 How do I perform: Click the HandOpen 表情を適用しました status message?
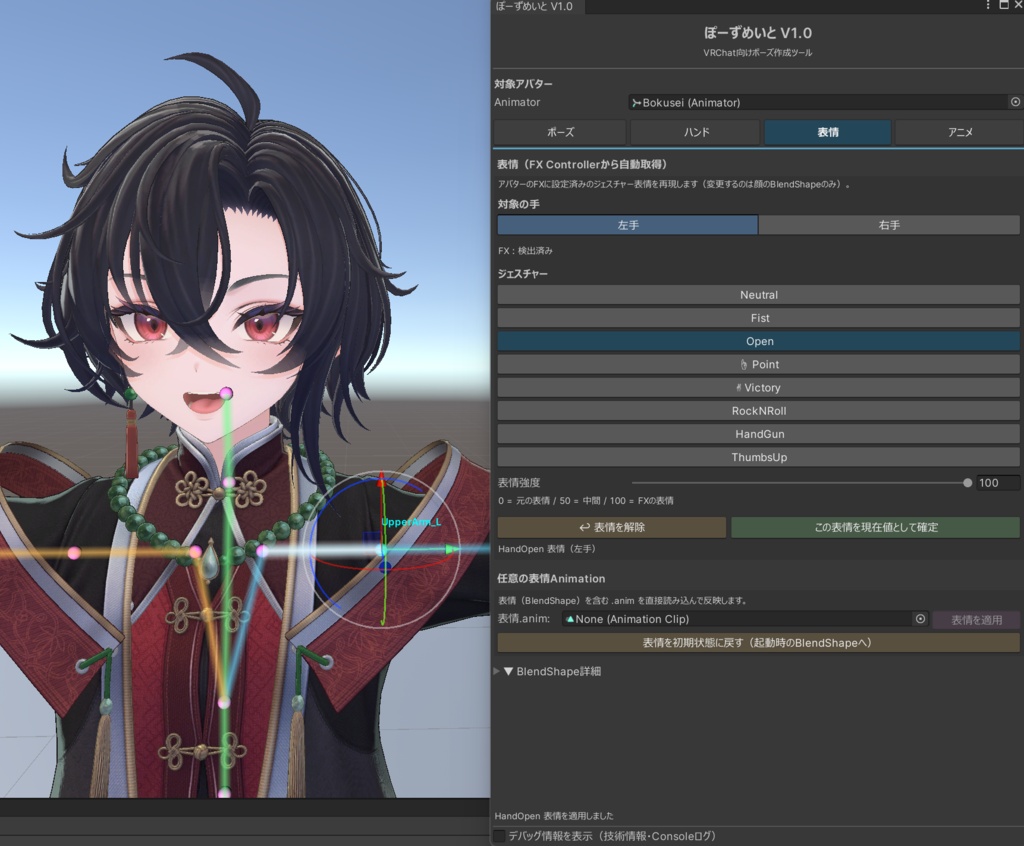point(554,816)
